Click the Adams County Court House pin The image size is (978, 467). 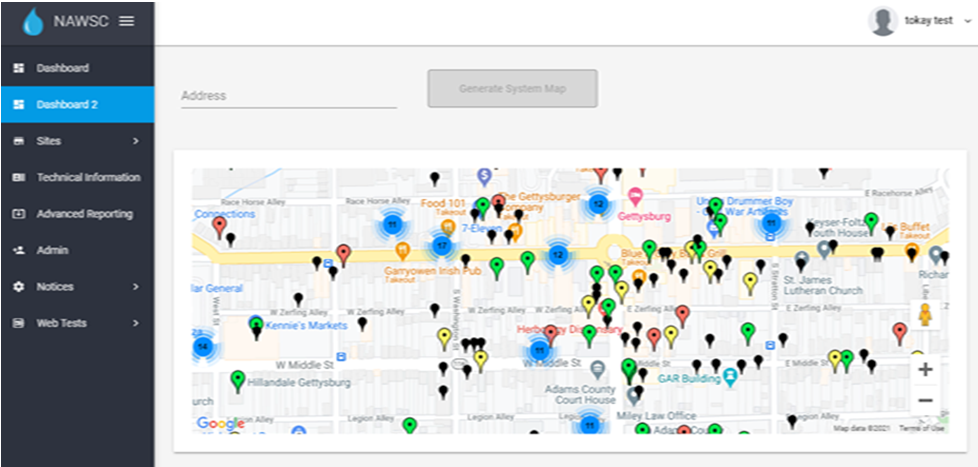(x=598, y=370)
